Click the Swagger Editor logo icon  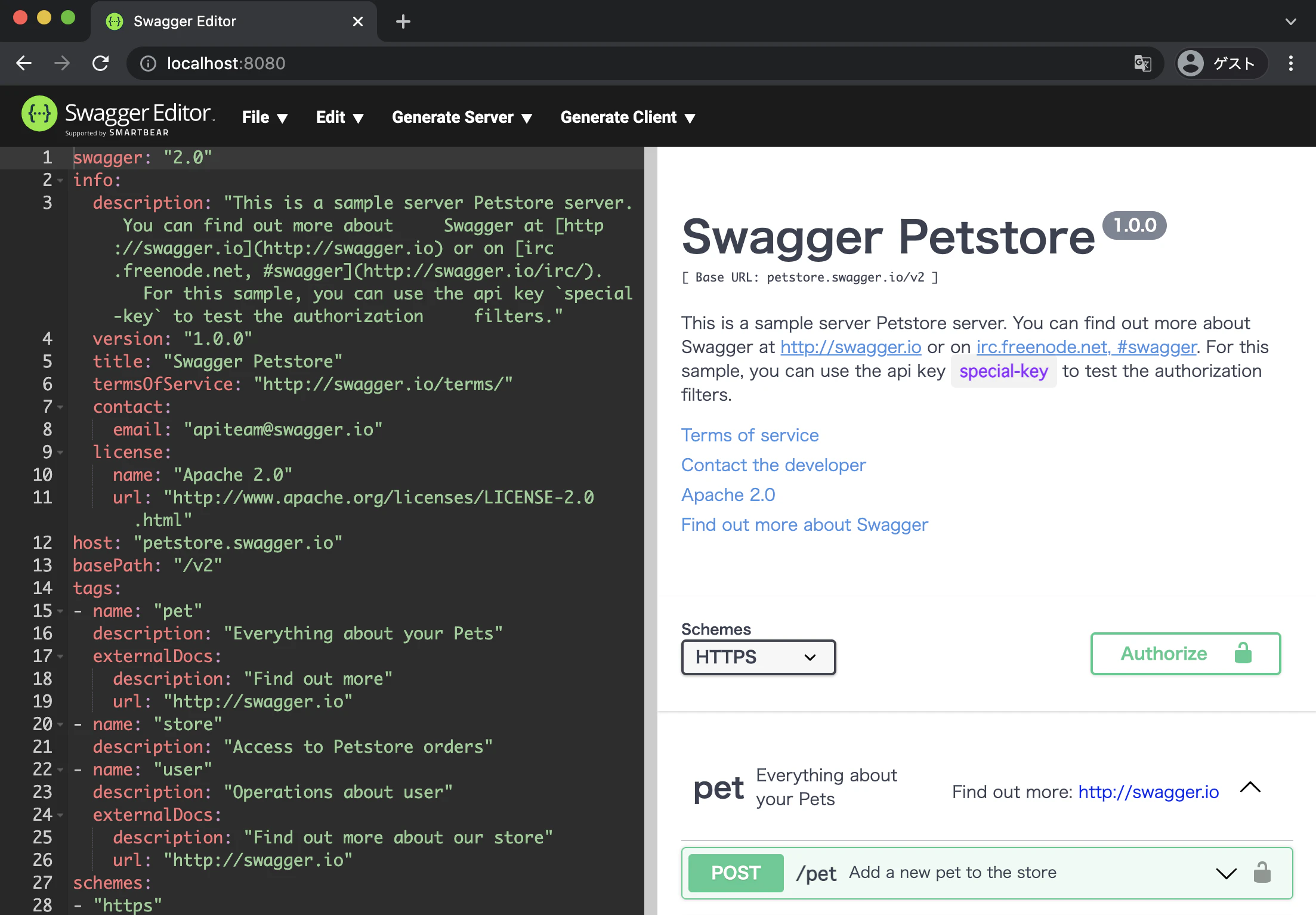[39, 113]
